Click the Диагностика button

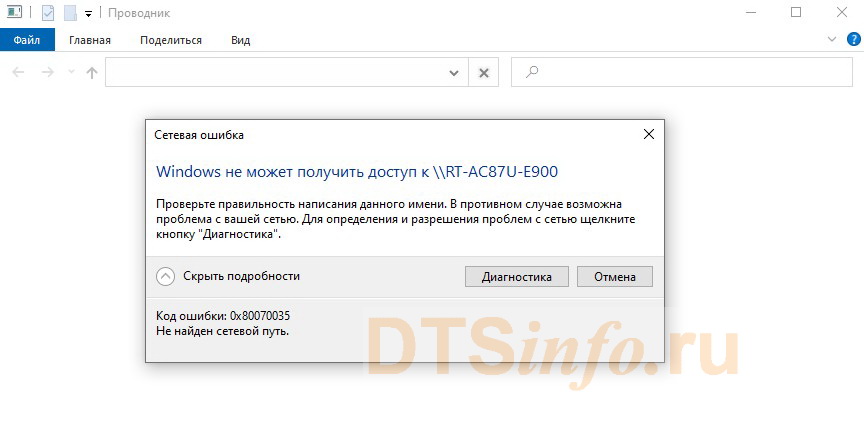(516, 276)
